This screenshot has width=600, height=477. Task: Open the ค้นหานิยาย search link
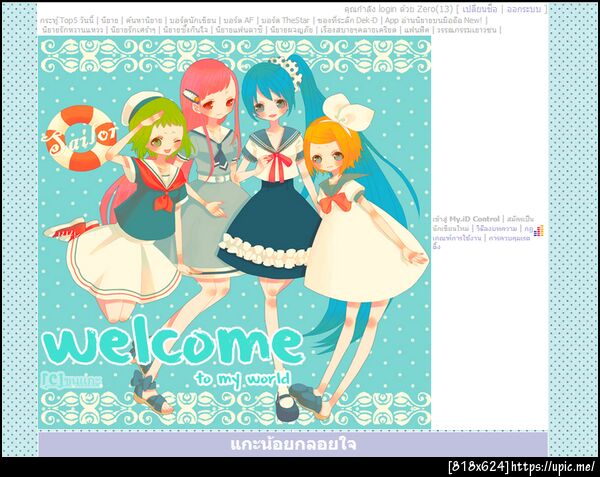coord(144,20)
